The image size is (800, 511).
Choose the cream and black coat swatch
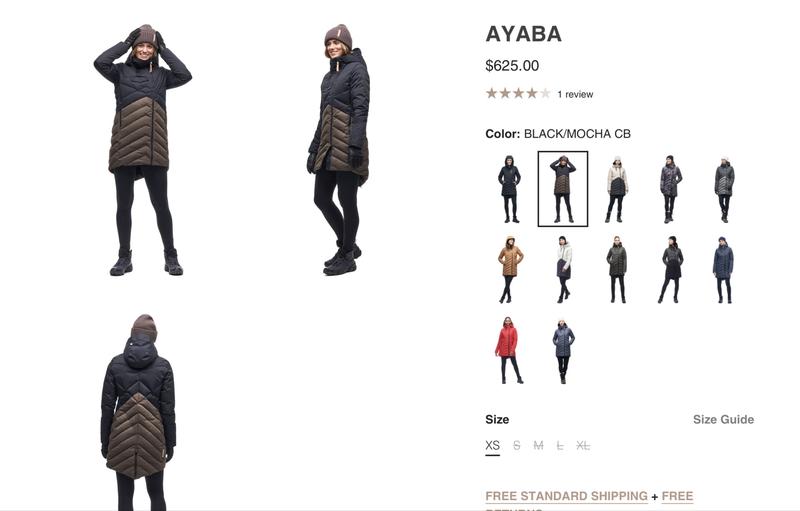tap(617, 189)
